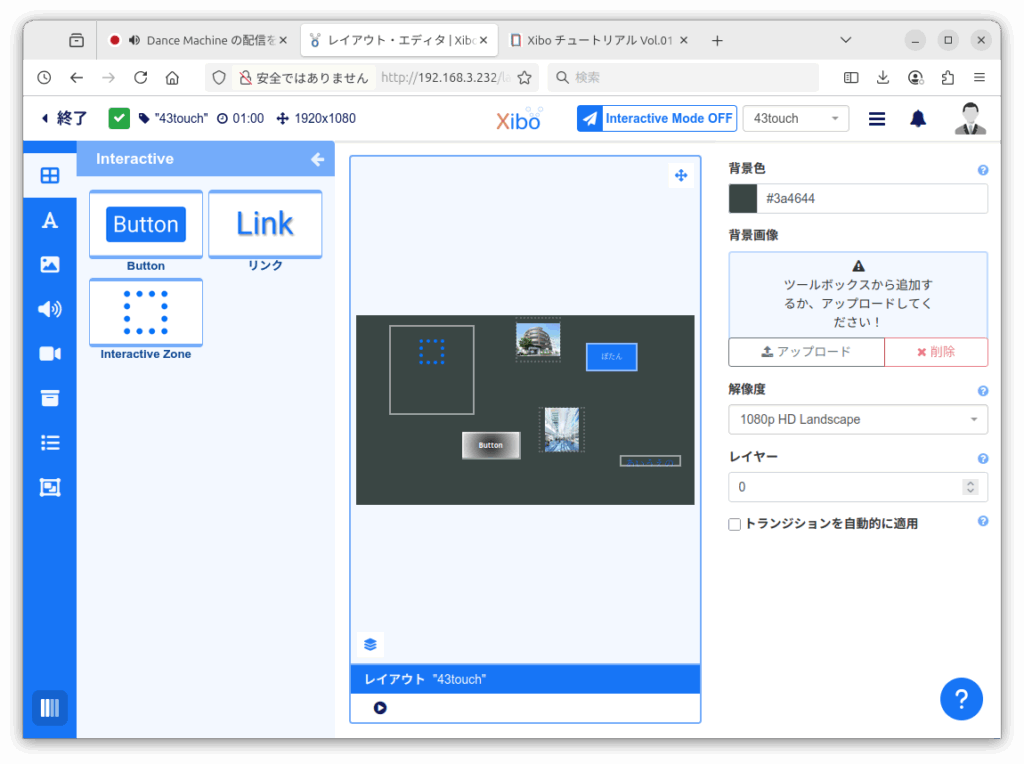This screenshot has height=764, width=1024.
Task: Click the アップロード upload button
Action: tap(806, 352)
